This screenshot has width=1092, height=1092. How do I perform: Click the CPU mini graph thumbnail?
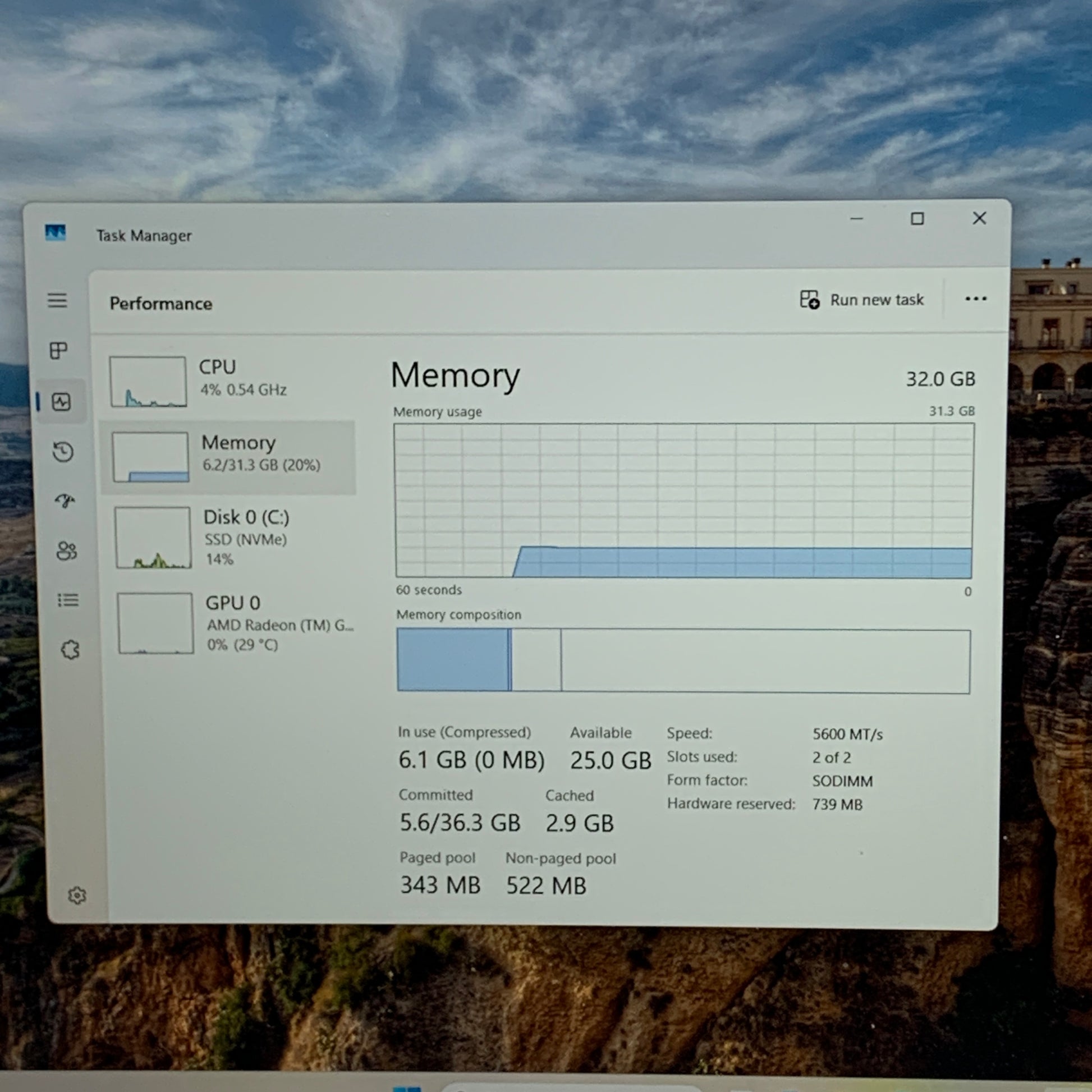(148, 382)
